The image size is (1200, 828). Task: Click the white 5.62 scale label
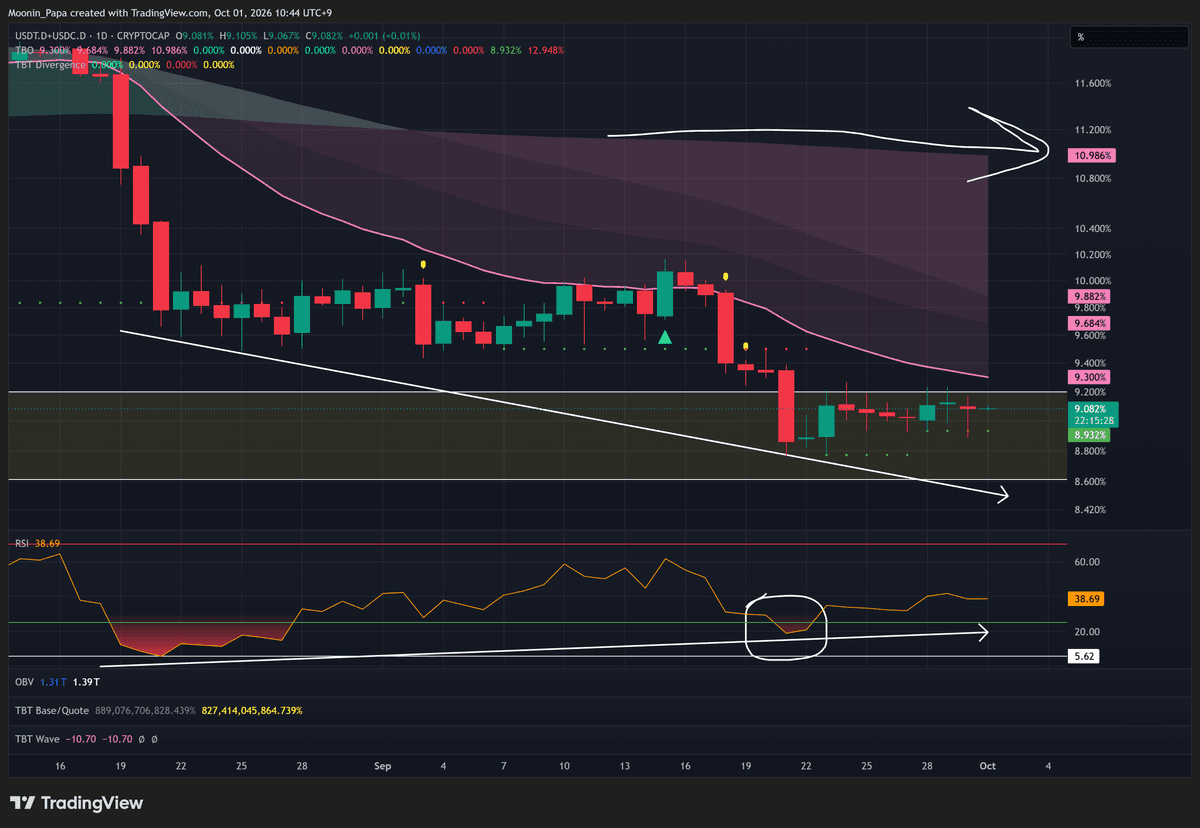[1084, 657]
